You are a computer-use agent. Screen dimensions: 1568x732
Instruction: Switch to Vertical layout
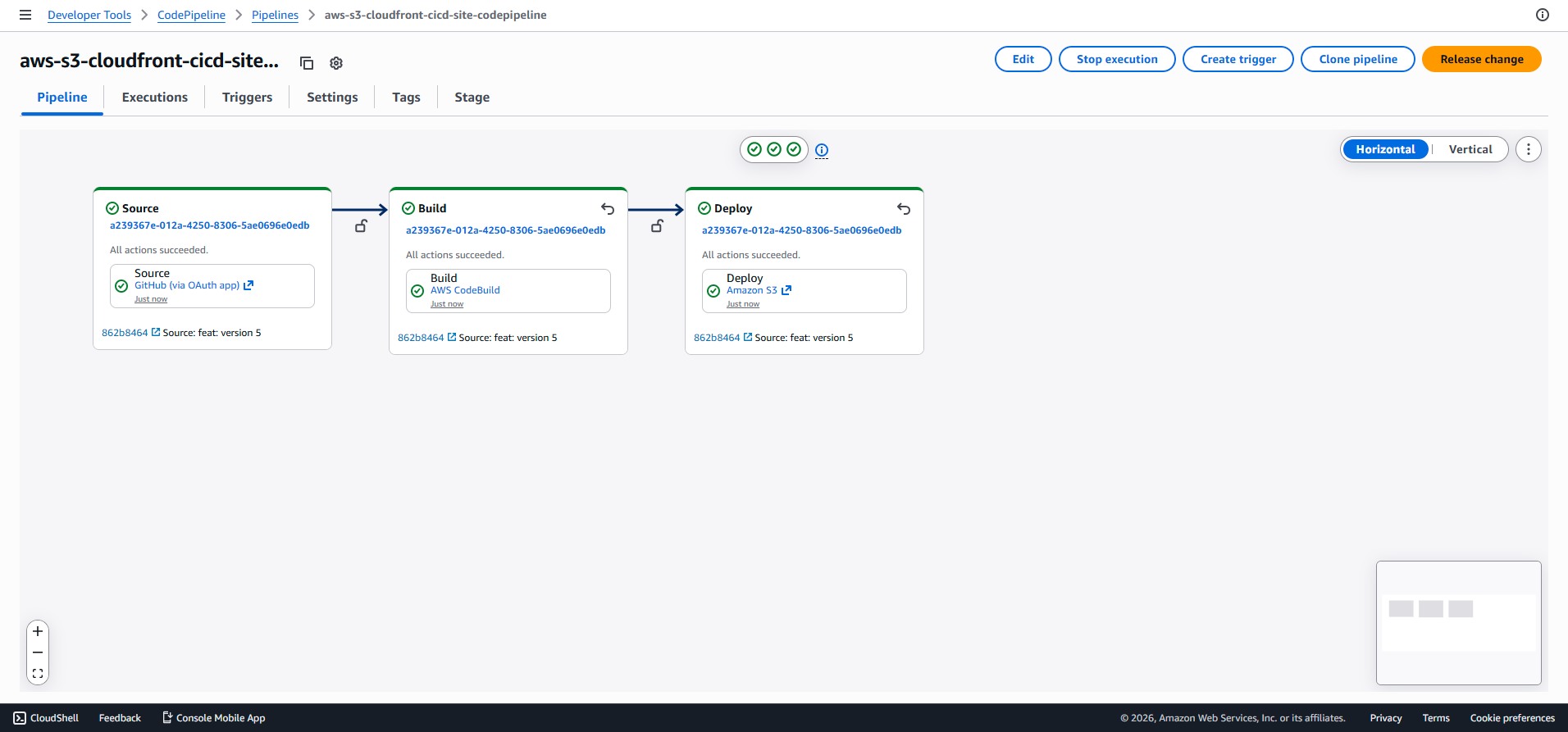point(1470,149)
